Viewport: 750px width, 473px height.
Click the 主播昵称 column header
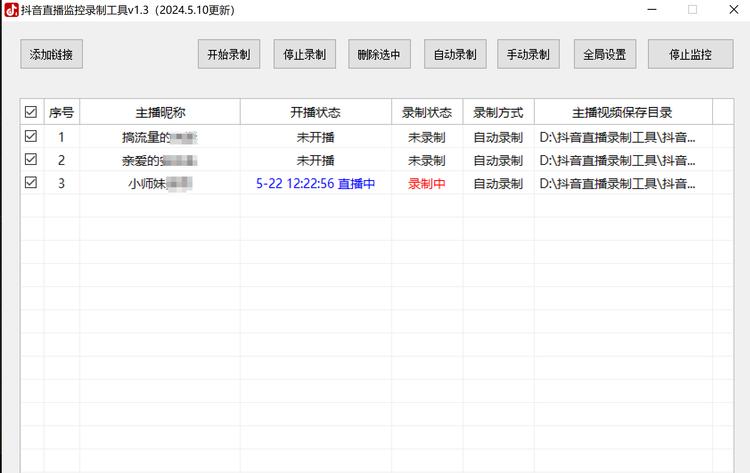(160, 112)
